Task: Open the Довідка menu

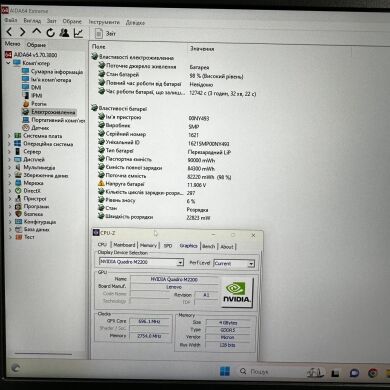Action: (135, 23)
